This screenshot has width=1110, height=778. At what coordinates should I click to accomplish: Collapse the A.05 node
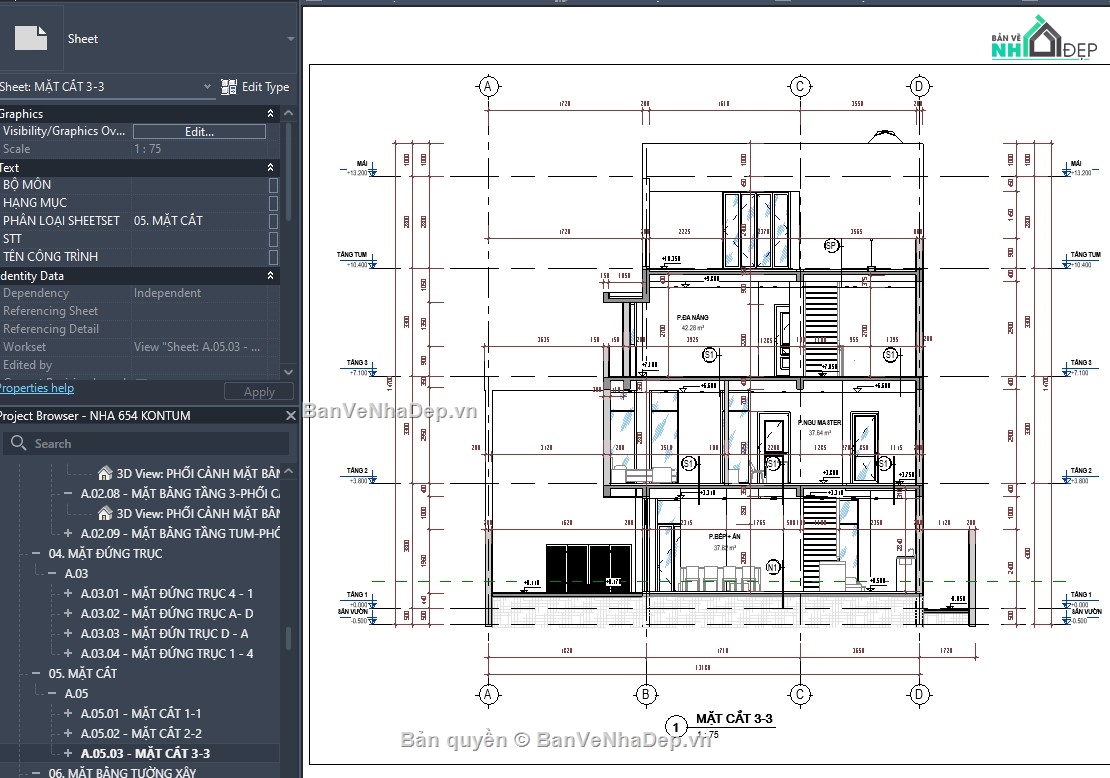click(x=52, y=694)
